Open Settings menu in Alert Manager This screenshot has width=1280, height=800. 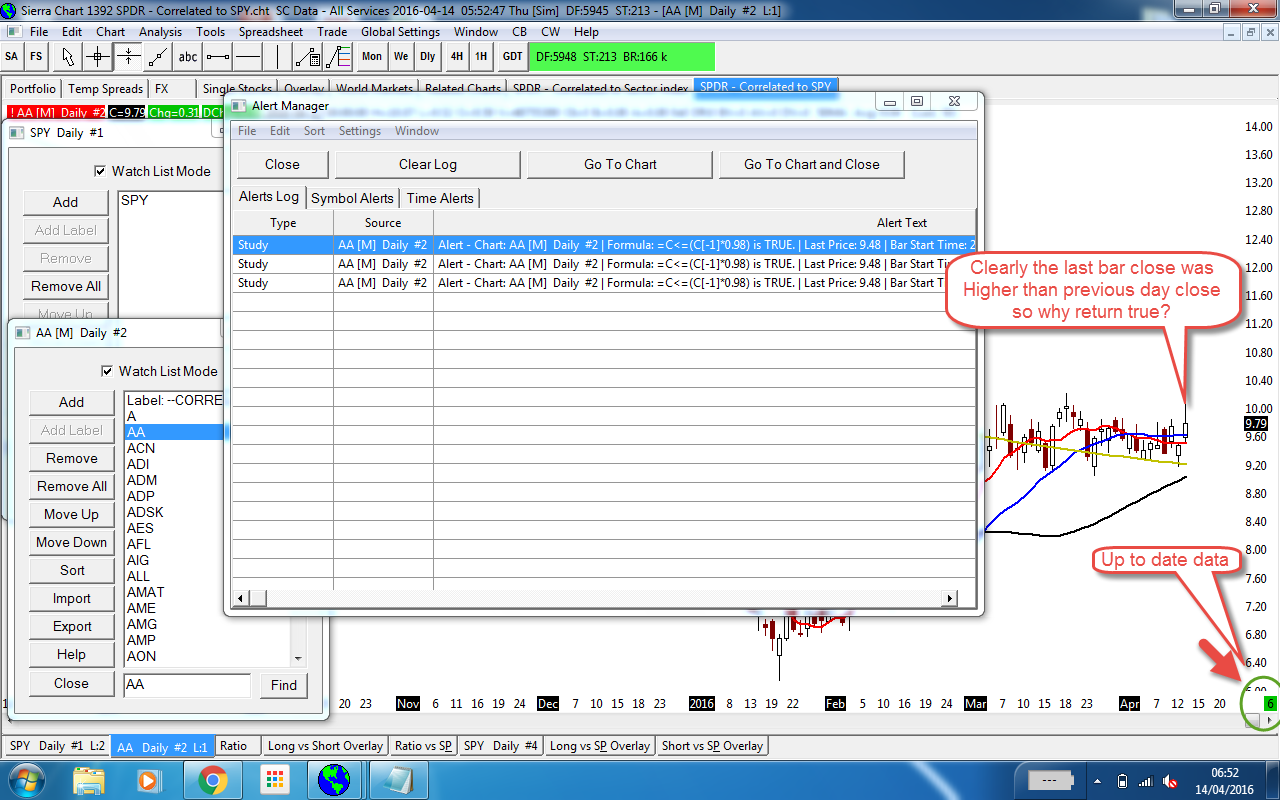tap(360, 131)
